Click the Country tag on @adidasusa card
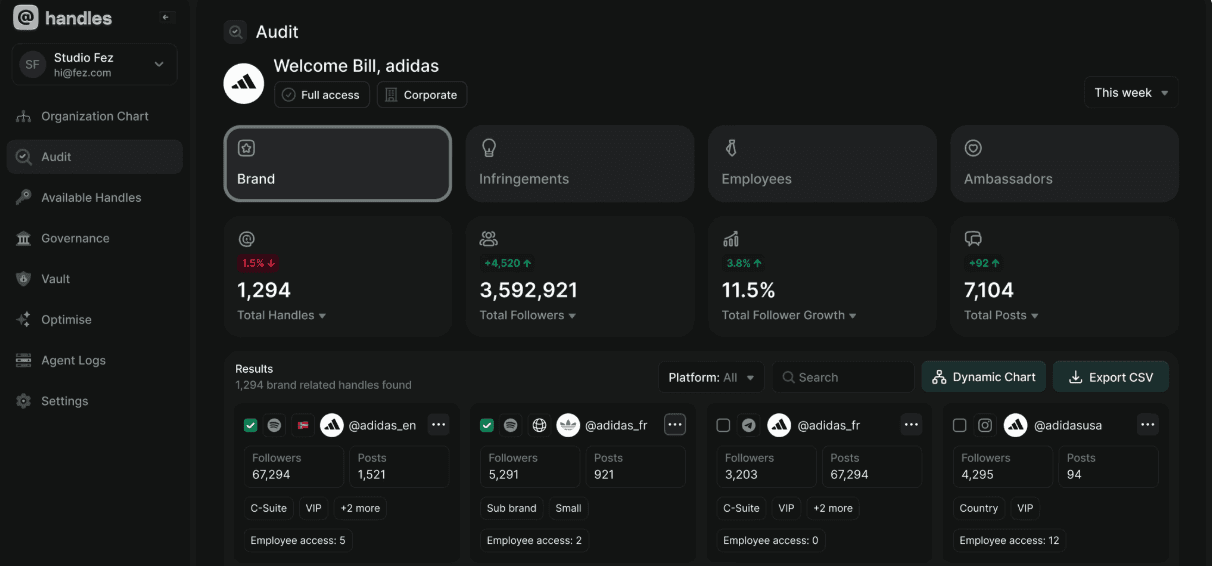 point(979,508)
